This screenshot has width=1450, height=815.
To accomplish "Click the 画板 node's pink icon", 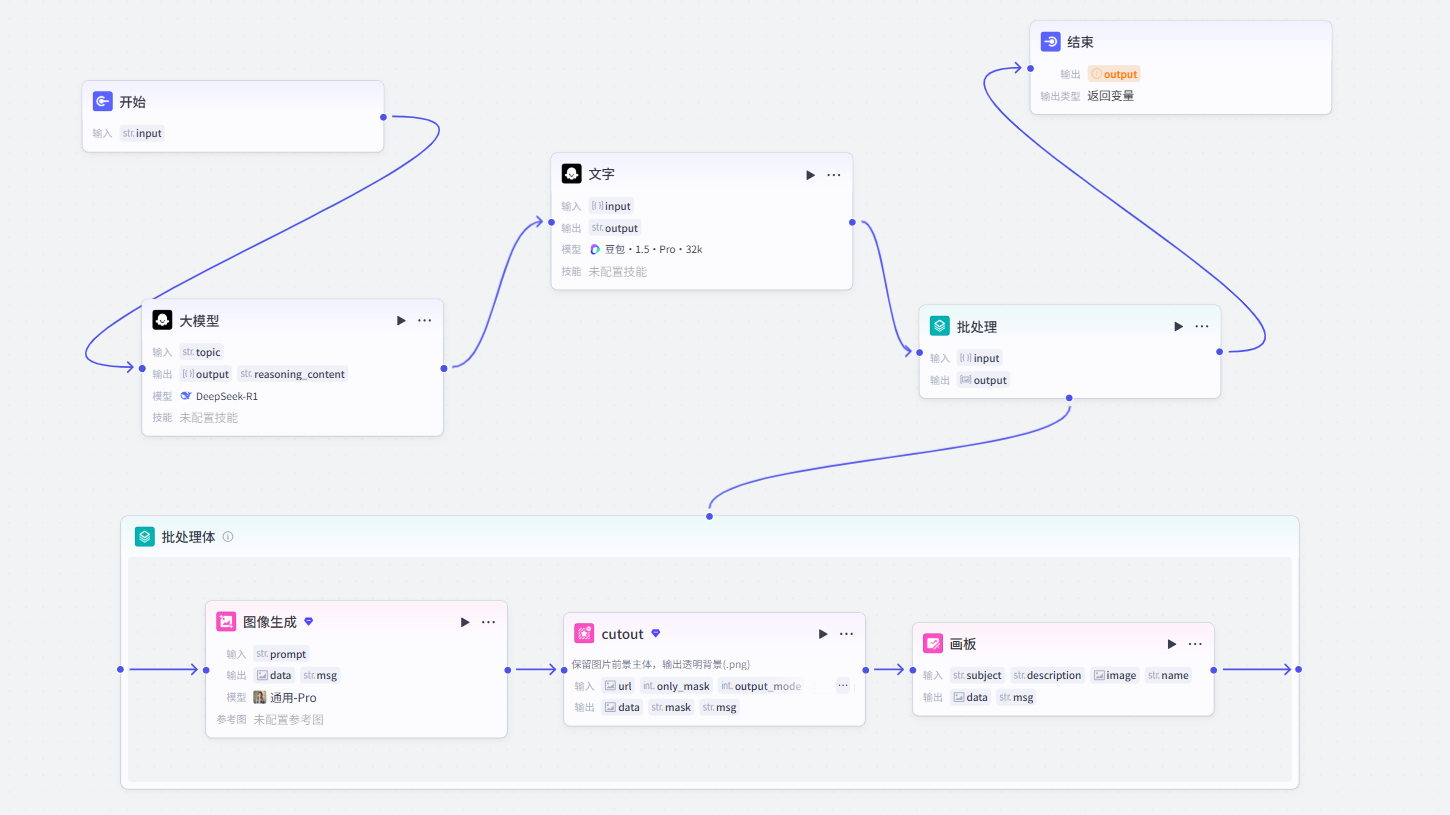I will point(933,644).
